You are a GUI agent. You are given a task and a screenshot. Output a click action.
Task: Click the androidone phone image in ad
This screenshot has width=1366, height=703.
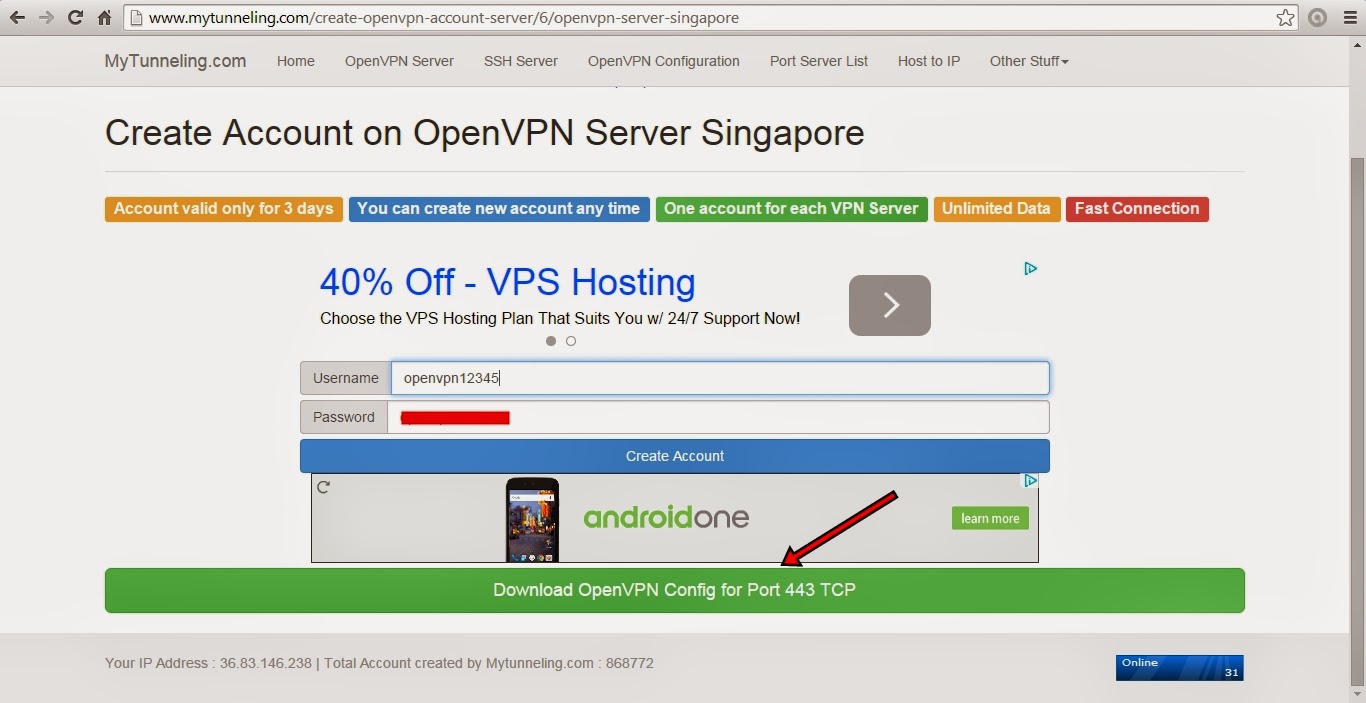pyautogui.click(x=532, y=520)
